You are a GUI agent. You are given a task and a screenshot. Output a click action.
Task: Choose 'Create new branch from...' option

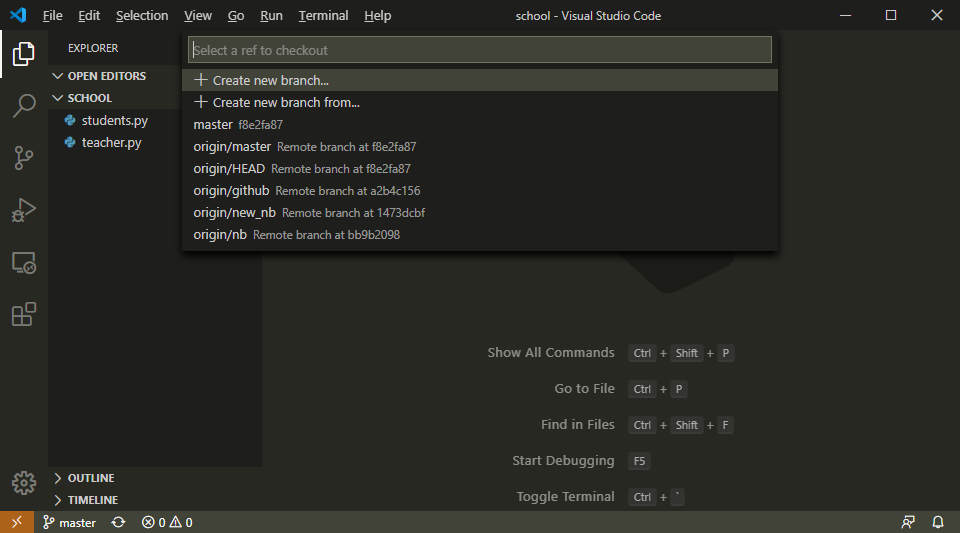480,102
